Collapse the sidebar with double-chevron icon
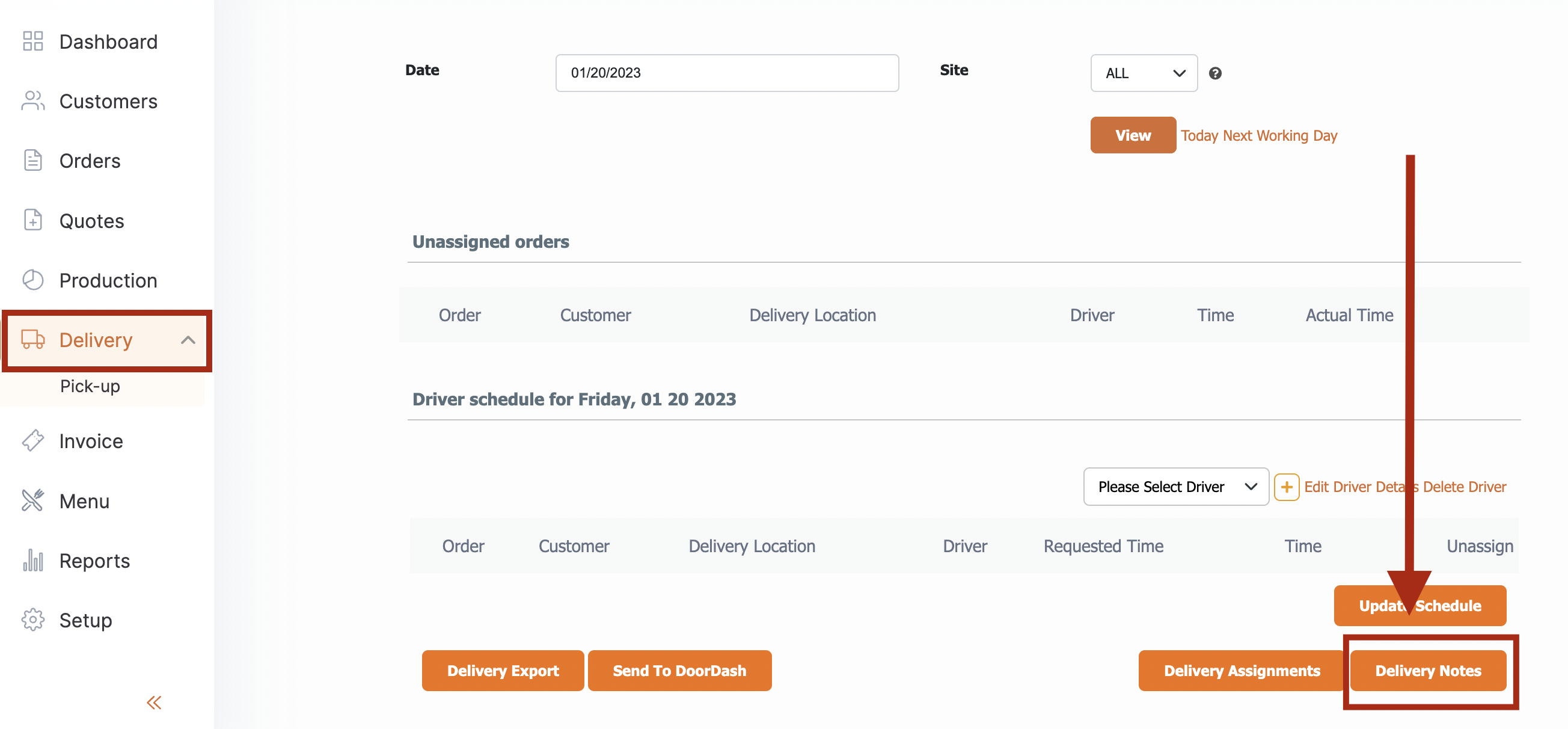Screen dimensions: 1568x729 (x=154, y=703)
